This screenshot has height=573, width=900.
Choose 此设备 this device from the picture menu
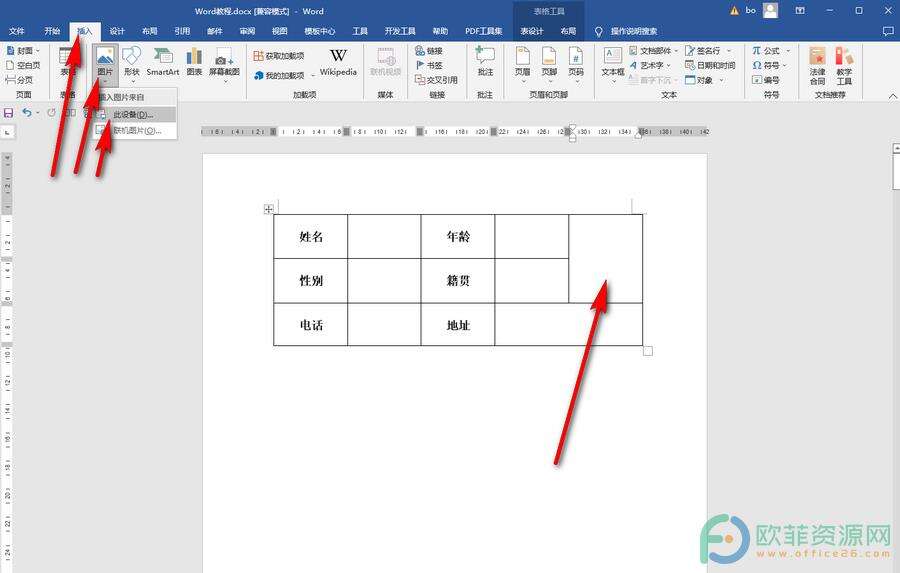[135, 114]
